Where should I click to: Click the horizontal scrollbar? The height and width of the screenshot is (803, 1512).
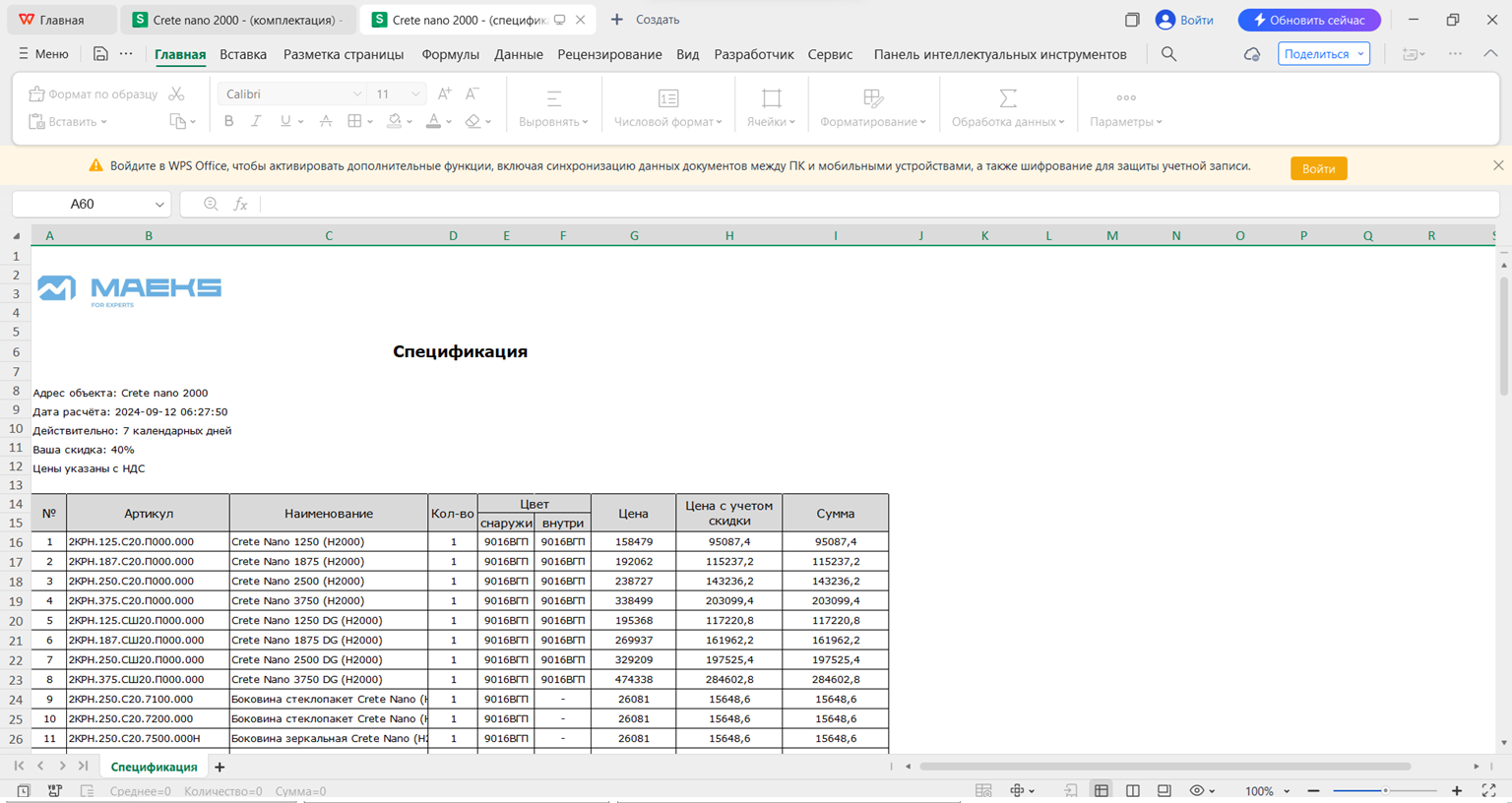[1165, 766]
